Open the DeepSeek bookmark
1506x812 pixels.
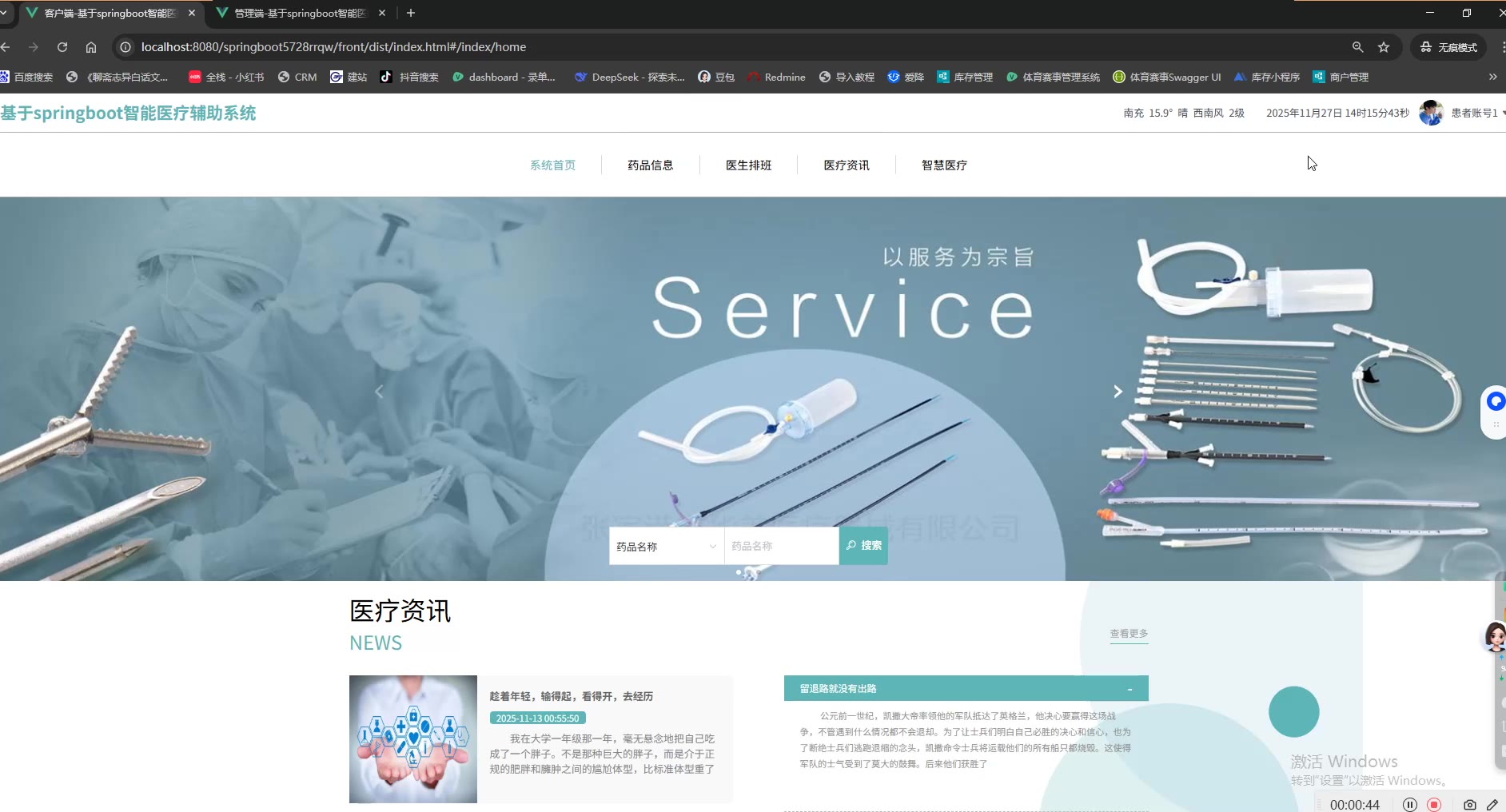point(630,77)
